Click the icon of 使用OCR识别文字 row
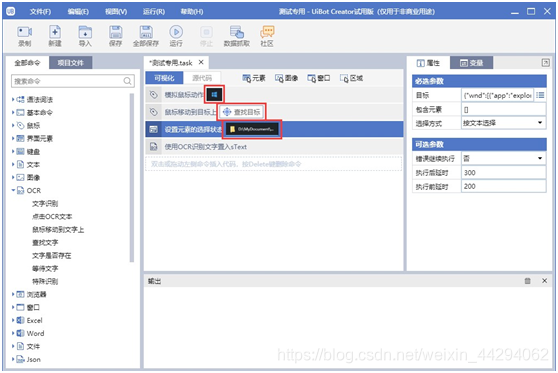This screenshot has width=558, height=373. [153, 147]
